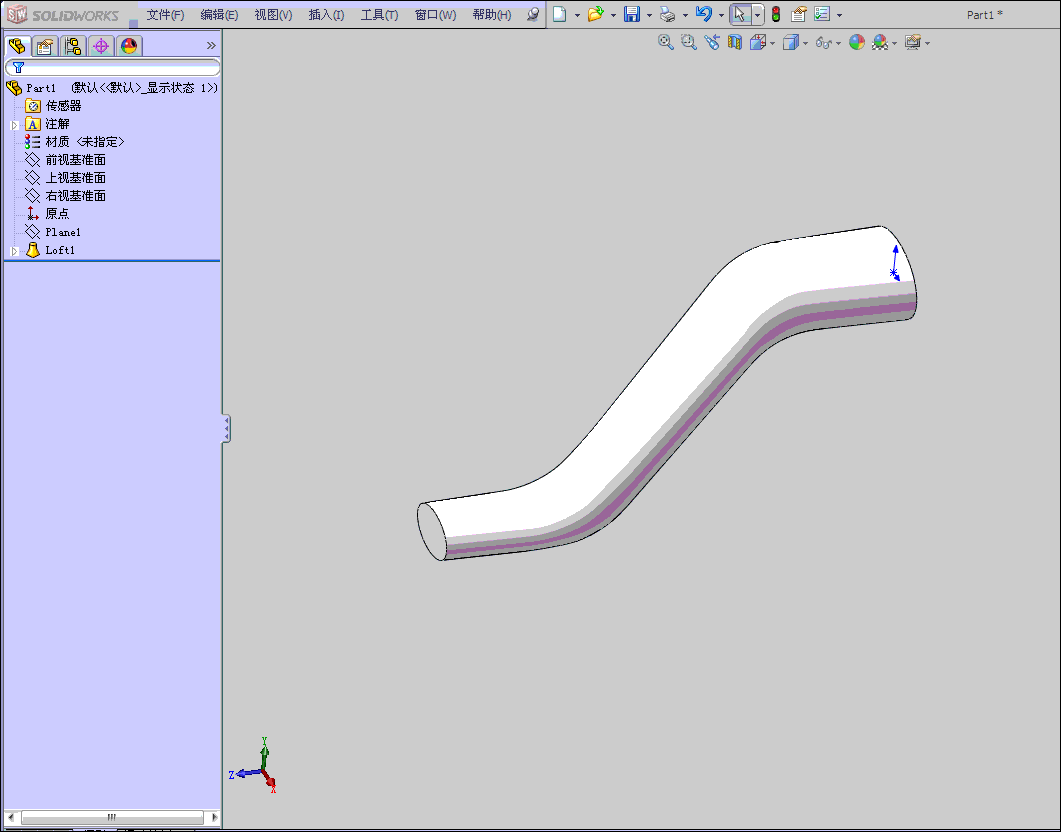
Task: Open File Properties icon in the top toolbar
Action: click(x=798, y=14)
